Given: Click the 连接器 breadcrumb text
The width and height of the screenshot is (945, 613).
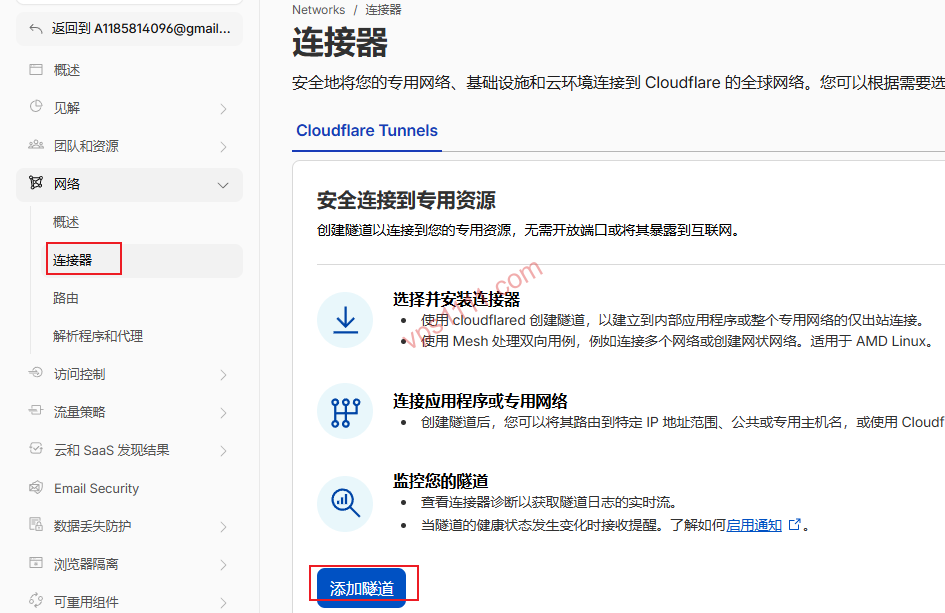Looking at the screenshot, I should (x=383, y=10).
